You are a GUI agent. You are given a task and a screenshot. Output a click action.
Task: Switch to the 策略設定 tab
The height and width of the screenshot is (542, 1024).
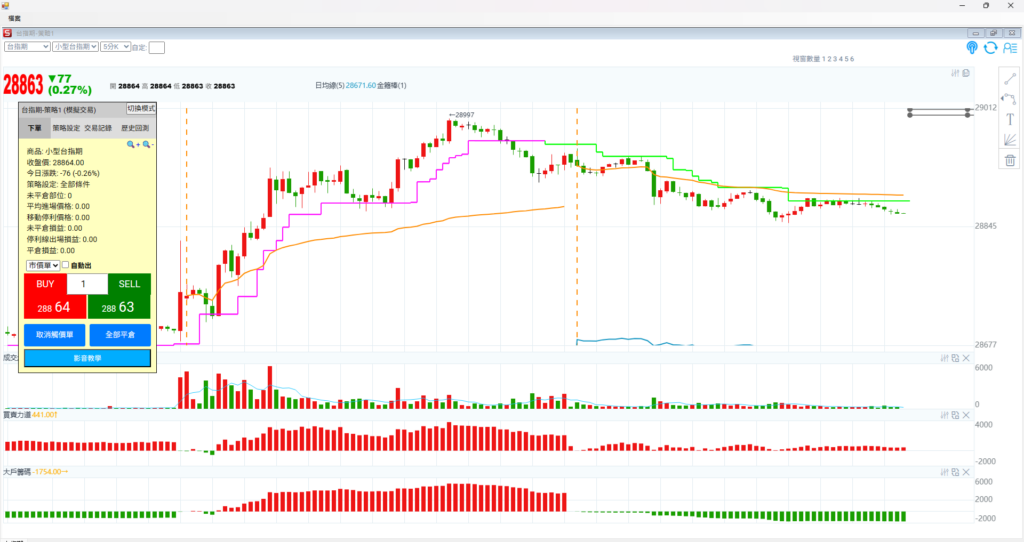coord(66,128)
